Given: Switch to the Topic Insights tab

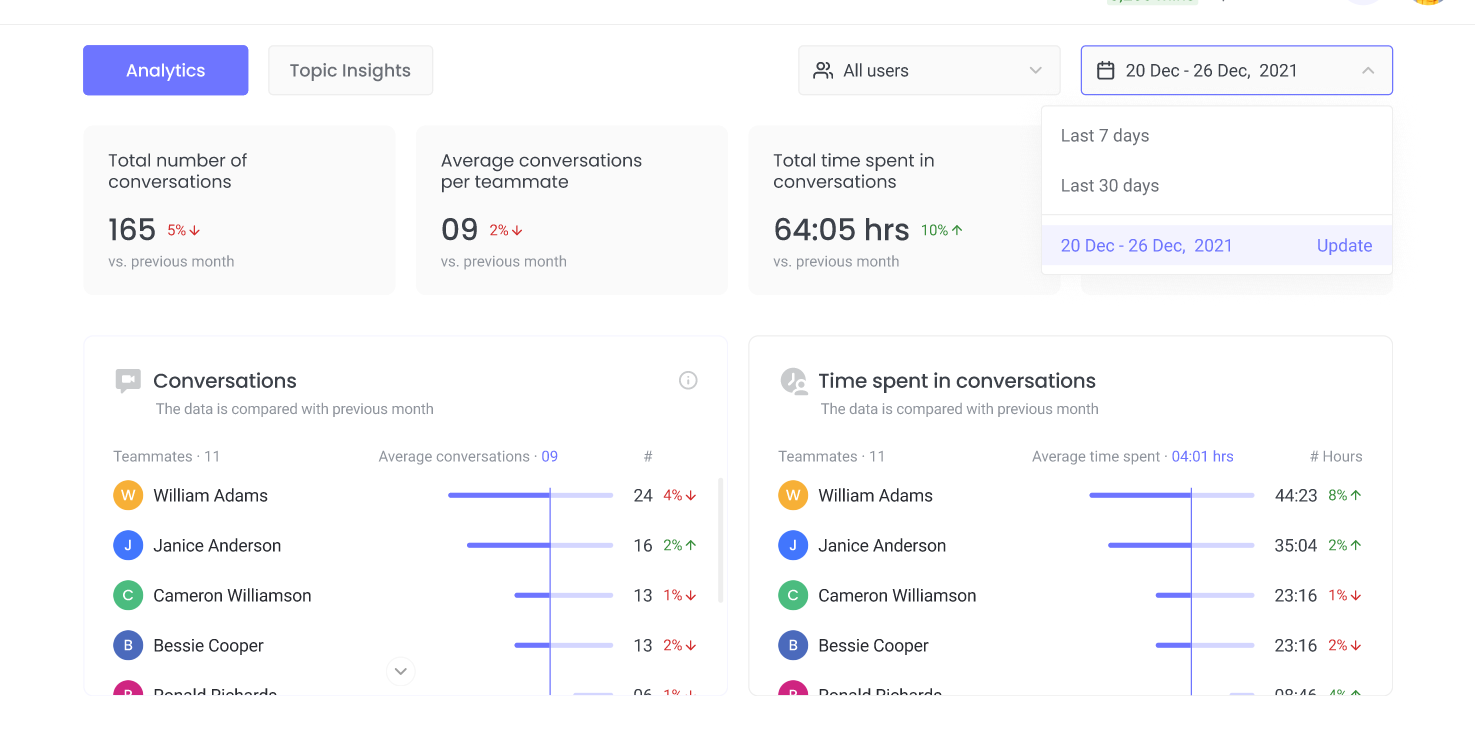Looking at the screenshot, I should pos(350,70).
